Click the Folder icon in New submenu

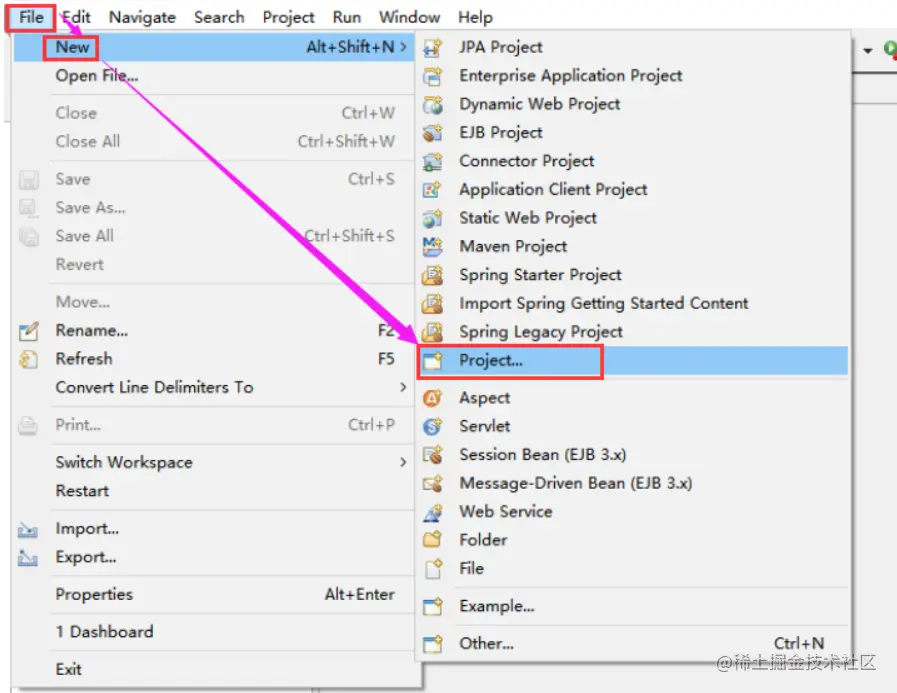[432, 540]
